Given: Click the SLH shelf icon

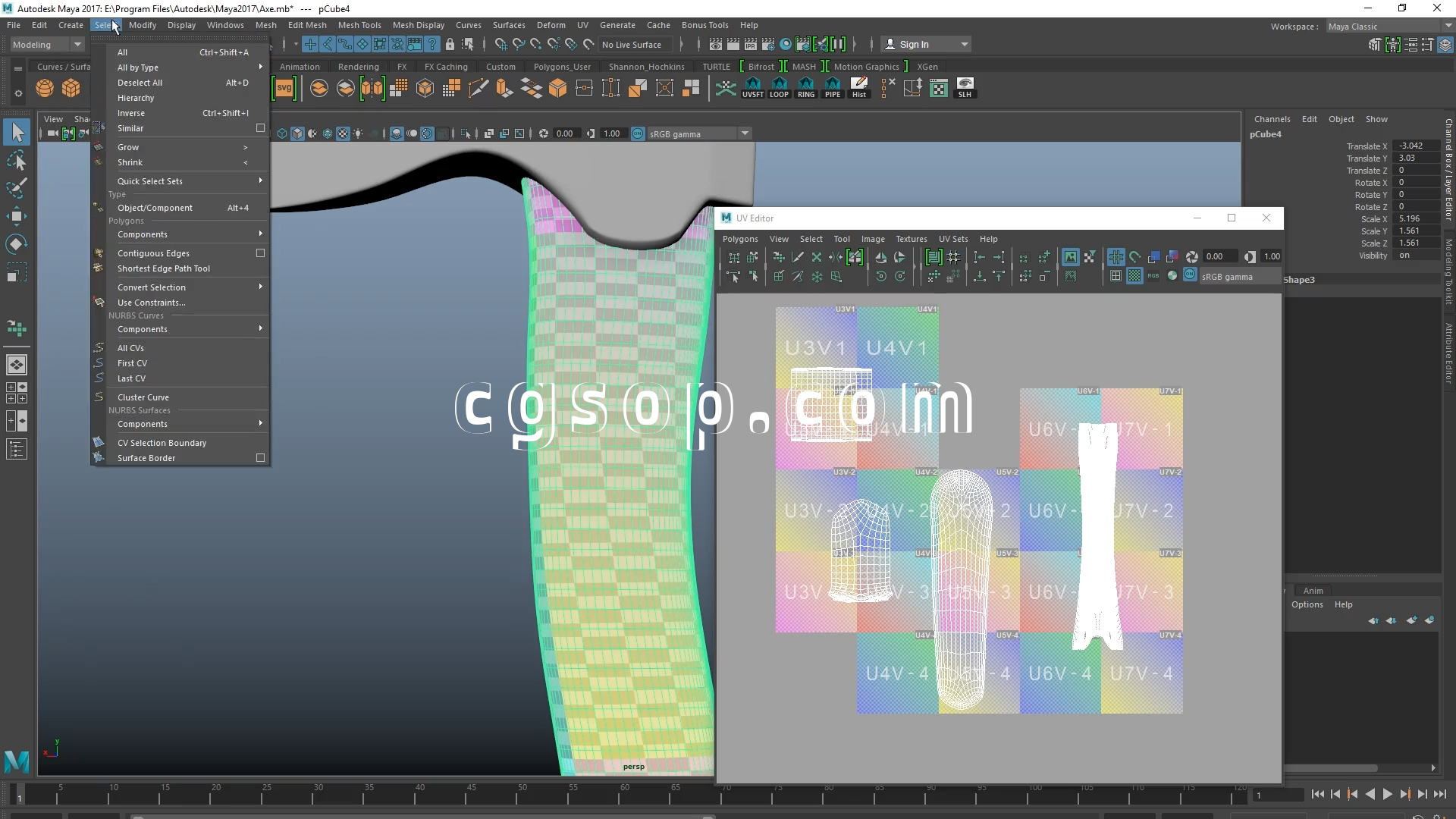Looking at the screenshot, I should click(965, 87).
